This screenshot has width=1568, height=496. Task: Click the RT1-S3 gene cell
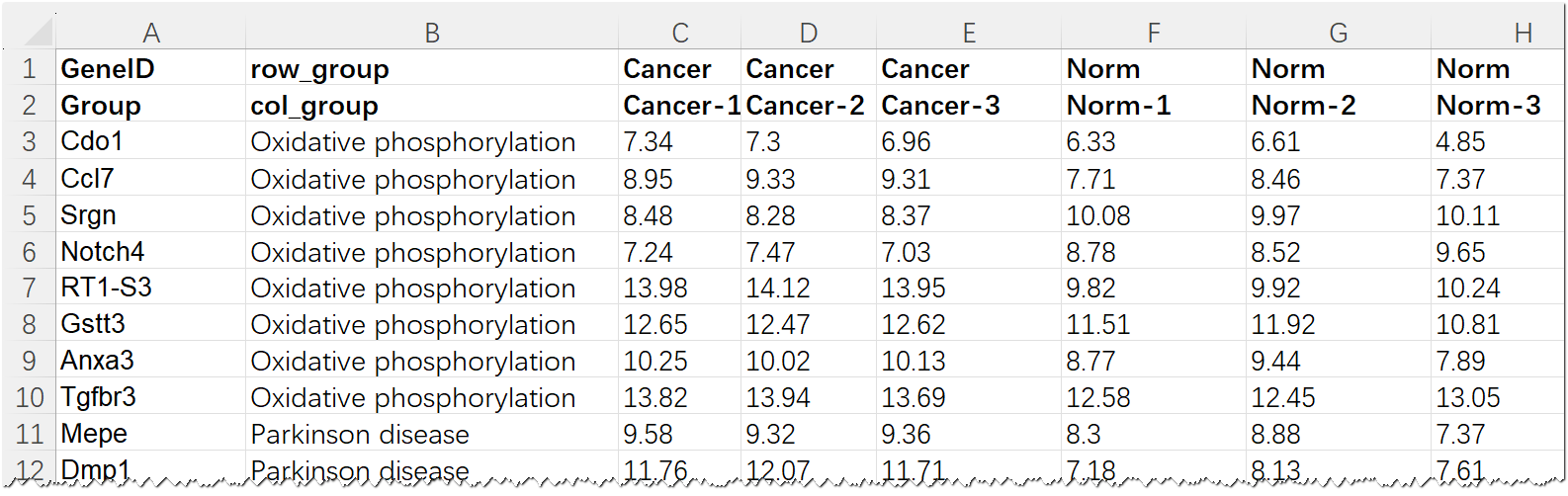coord(150,288)
